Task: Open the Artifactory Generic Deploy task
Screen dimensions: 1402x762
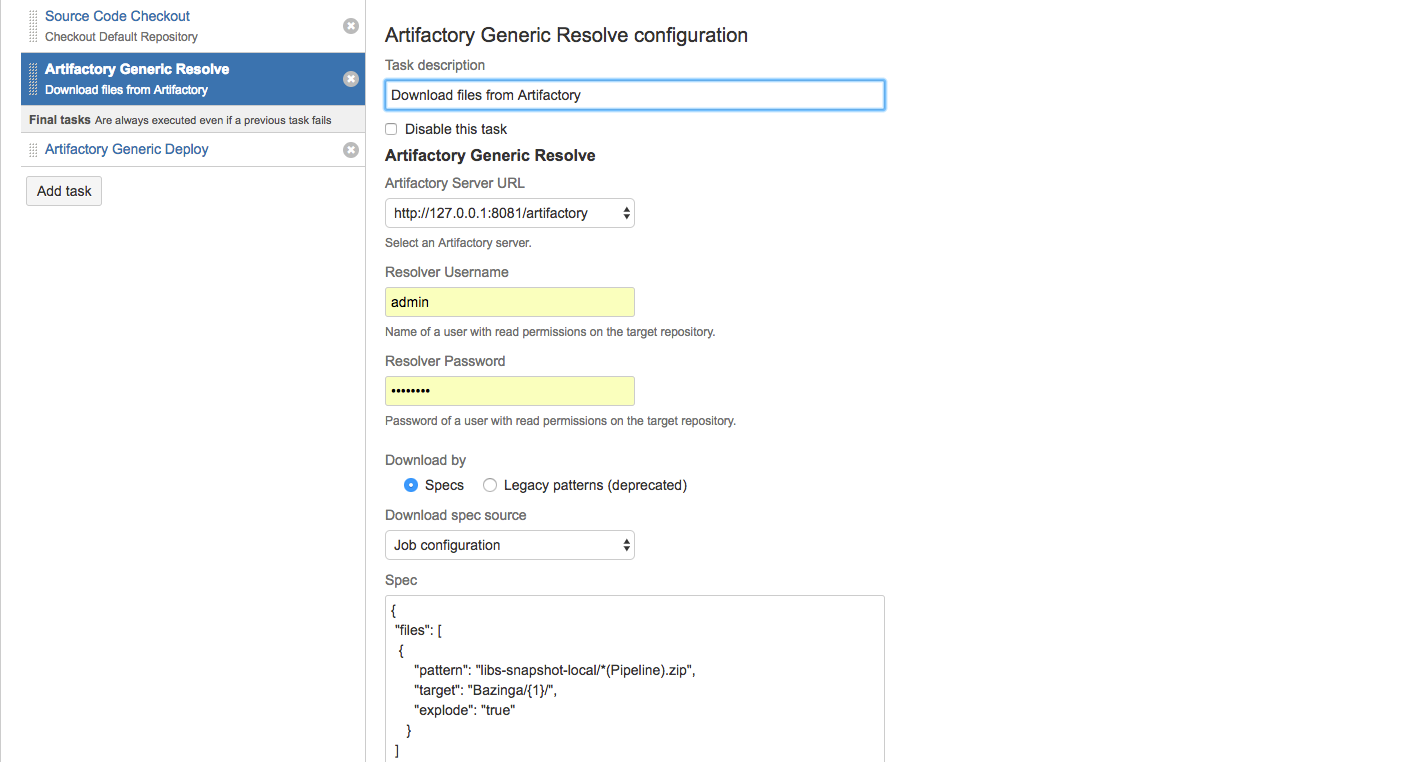Action: (127, 149)
